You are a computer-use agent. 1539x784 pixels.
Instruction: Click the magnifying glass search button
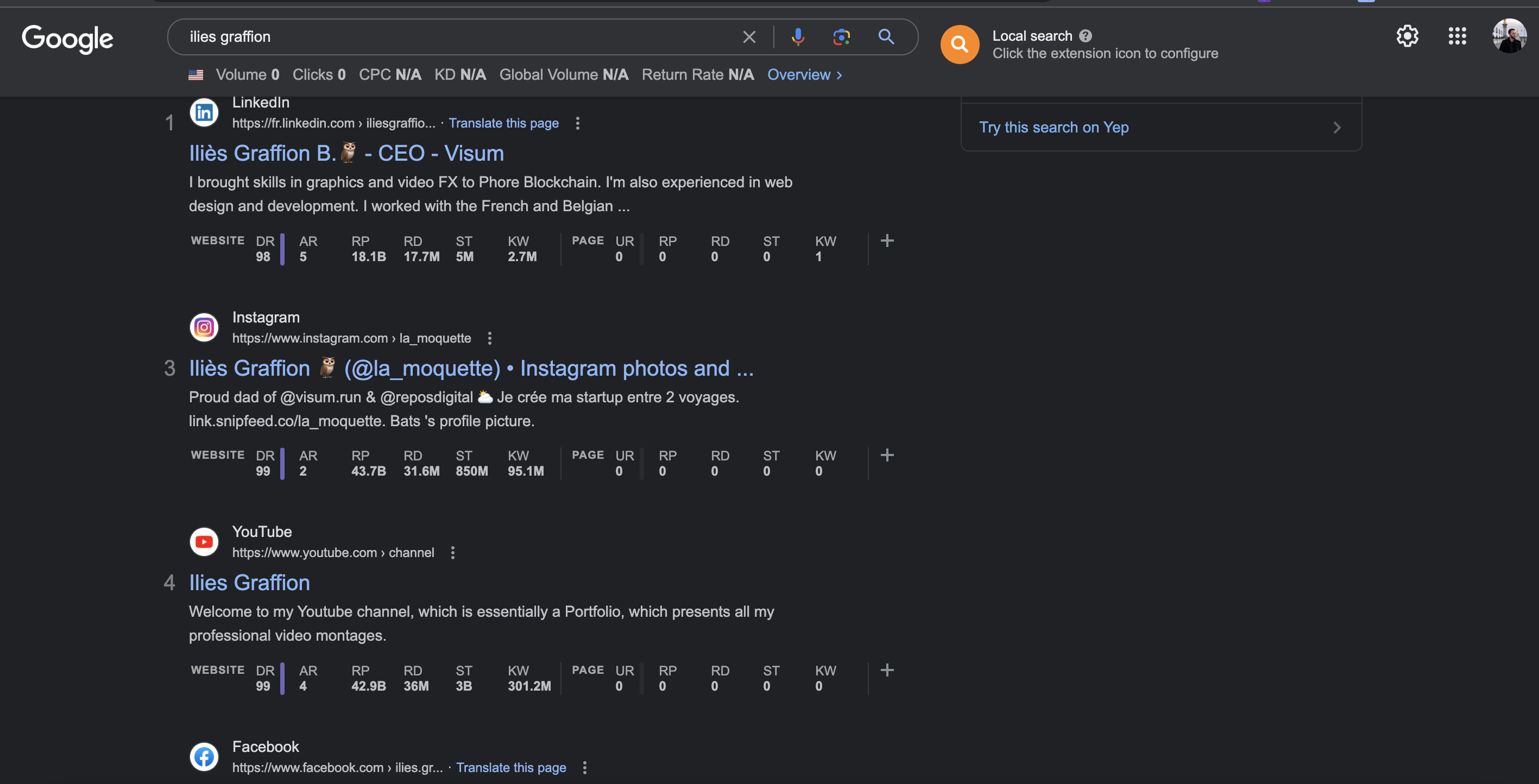coord(886,37)
